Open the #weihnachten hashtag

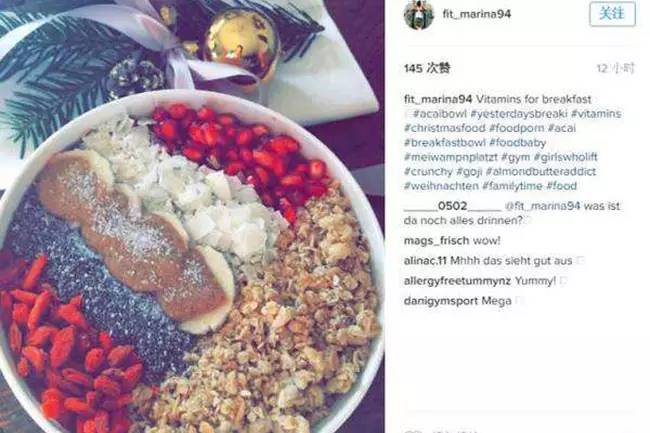(441, 186)
